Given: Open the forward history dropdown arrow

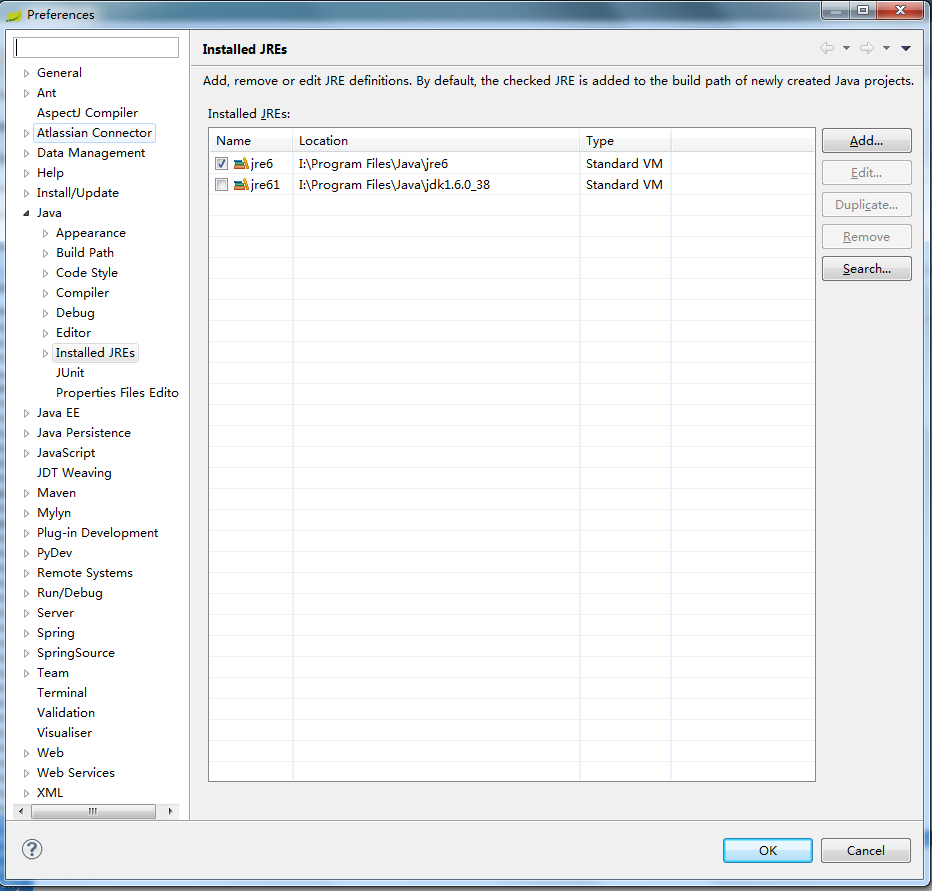Looking at the screenshot, I should 886,48.
